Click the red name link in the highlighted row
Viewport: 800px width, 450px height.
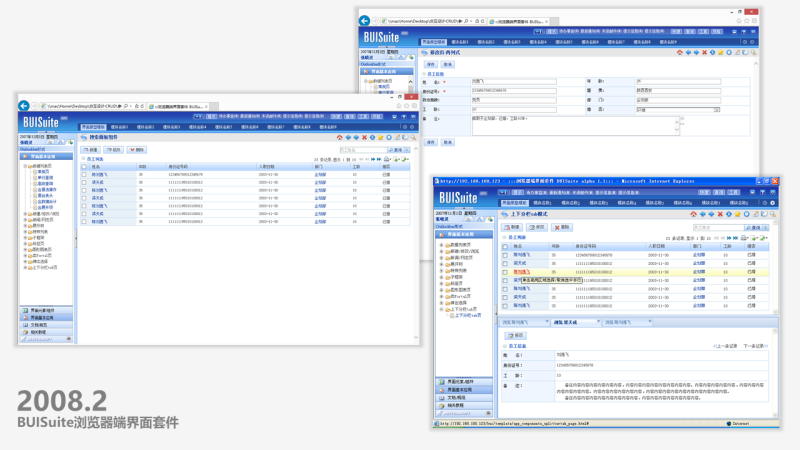[521, 272]
